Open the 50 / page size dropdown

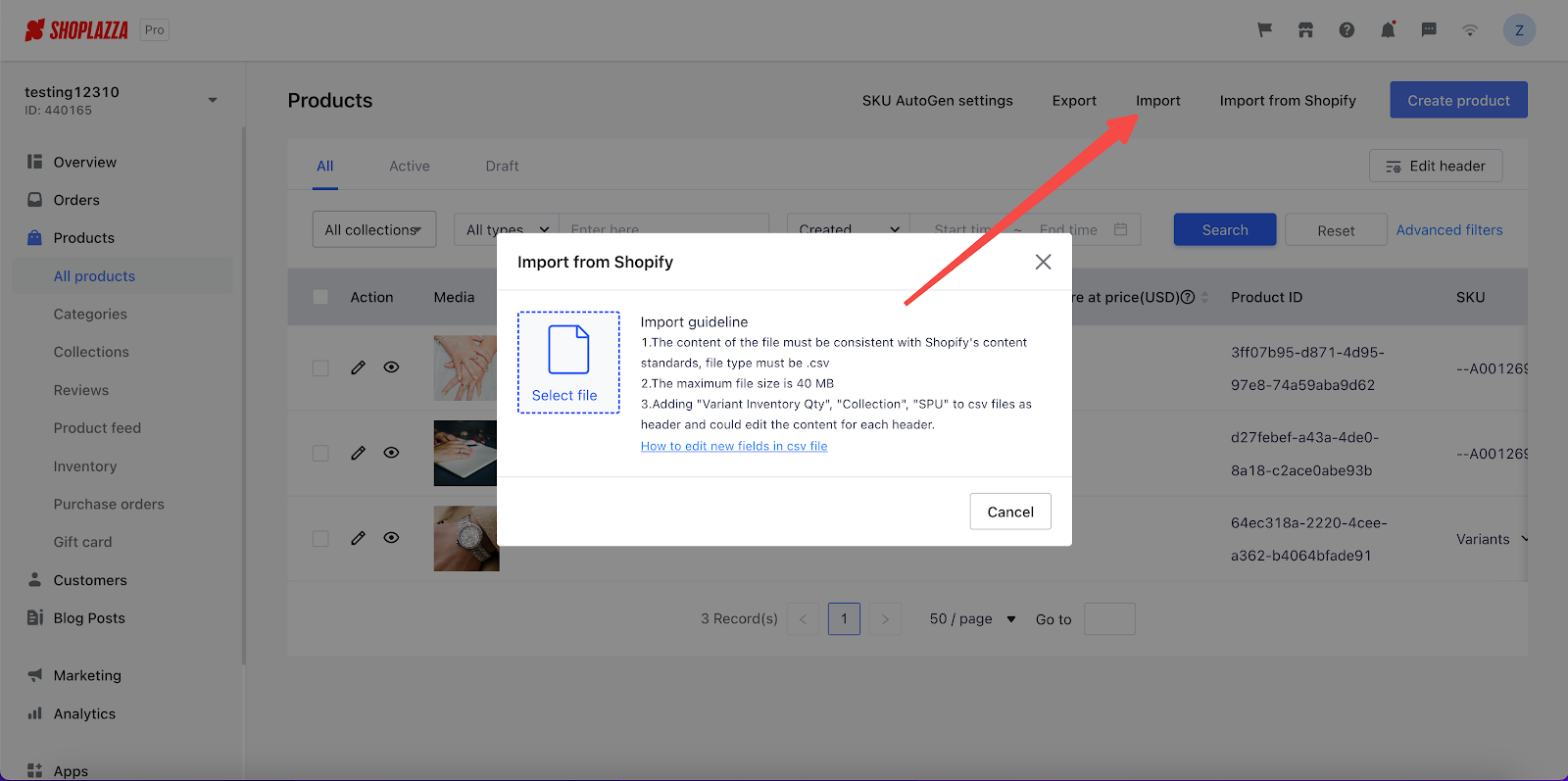972,619
